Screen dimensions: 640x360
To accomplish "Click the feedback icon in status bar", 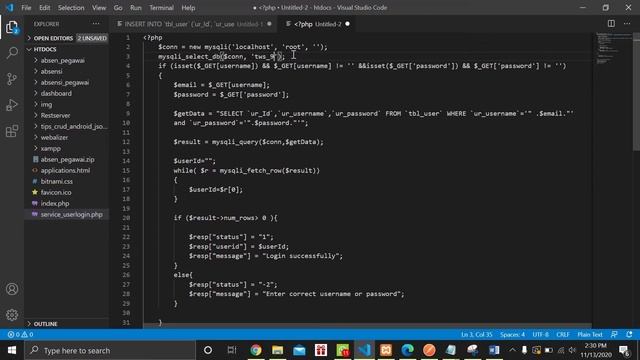I will (614, 334).
